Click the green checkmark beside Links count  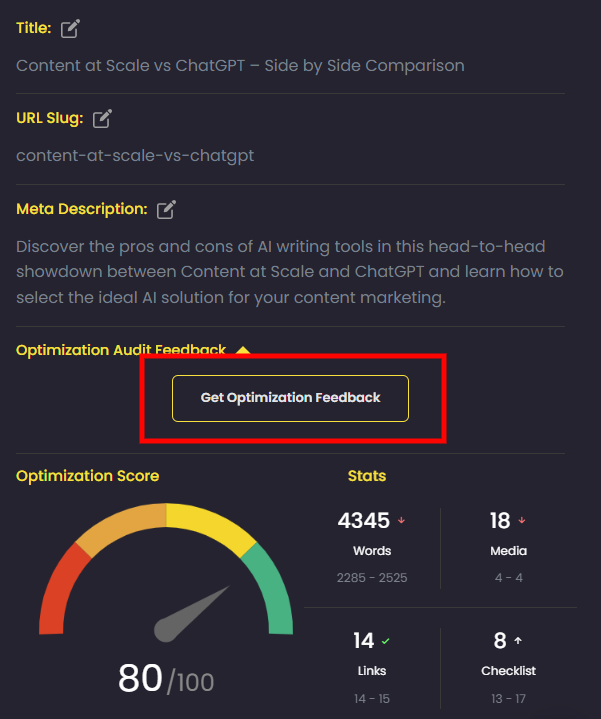(x=386, y=641)
